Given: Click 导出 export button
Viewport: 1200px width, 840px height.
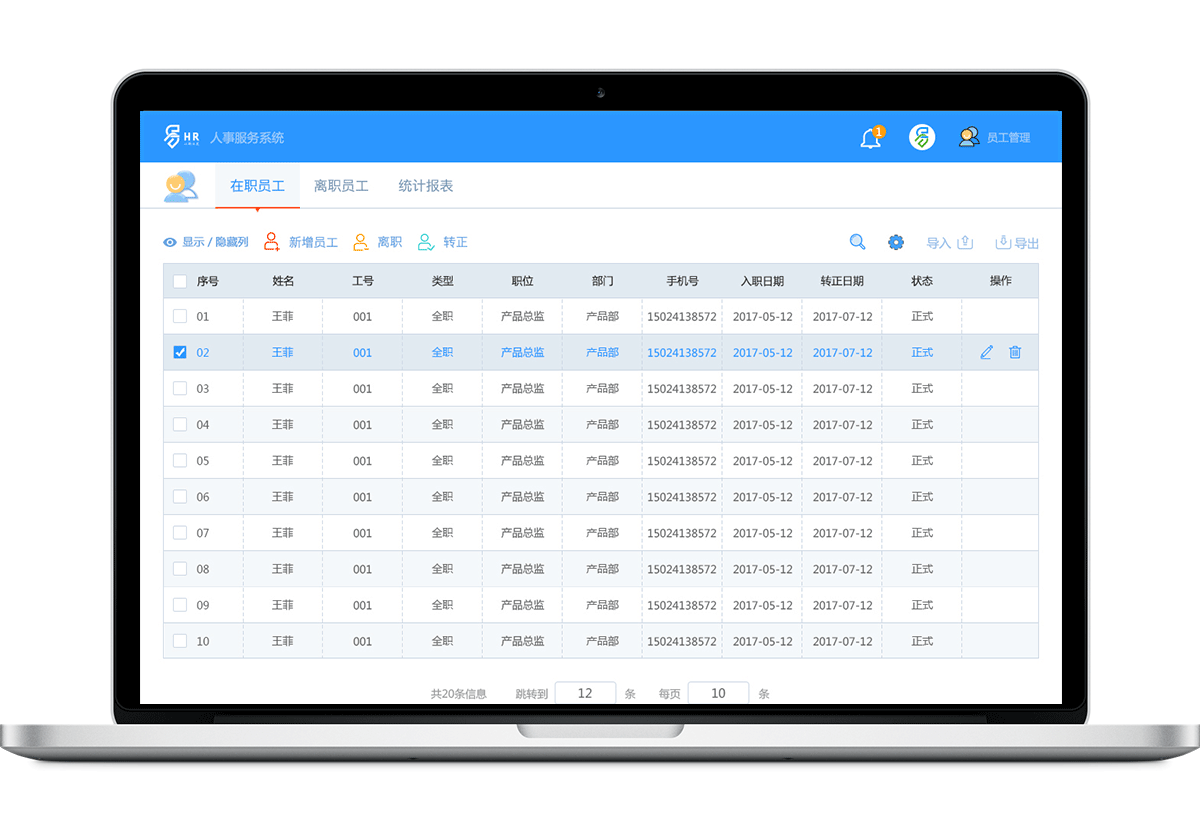Looking at the screenshot, I should 1017,243.
